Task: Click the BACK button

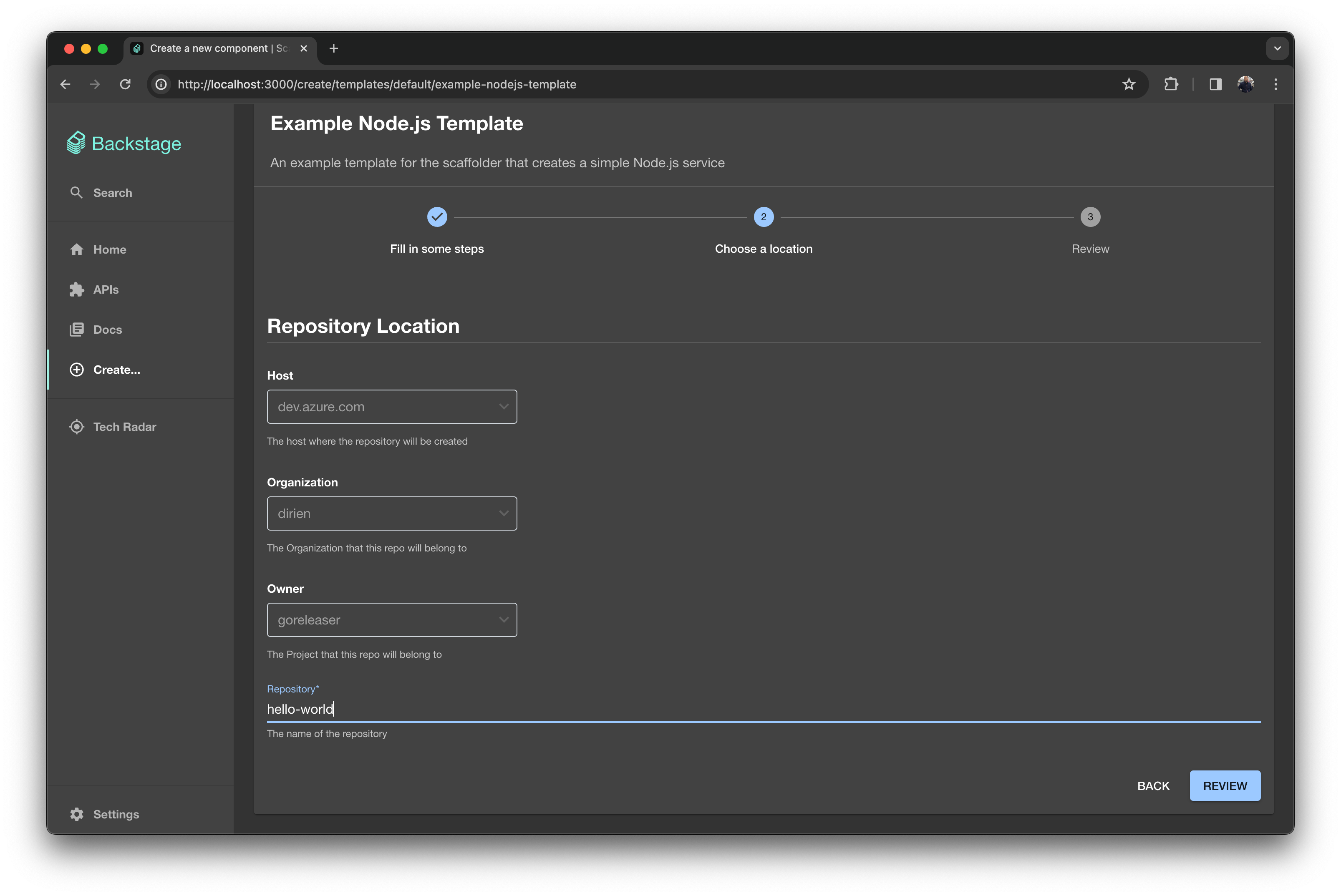Action: (1153, 786)
